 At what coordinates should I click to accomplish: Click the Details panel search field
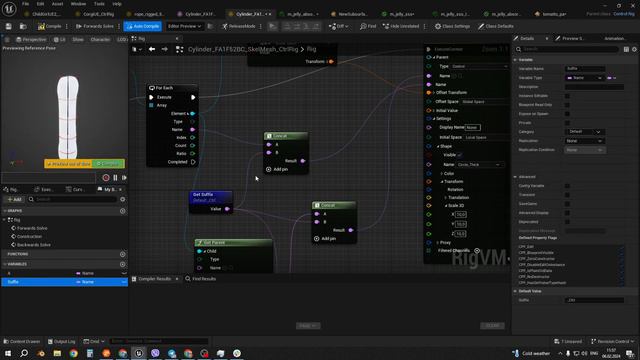pos(567,49)
